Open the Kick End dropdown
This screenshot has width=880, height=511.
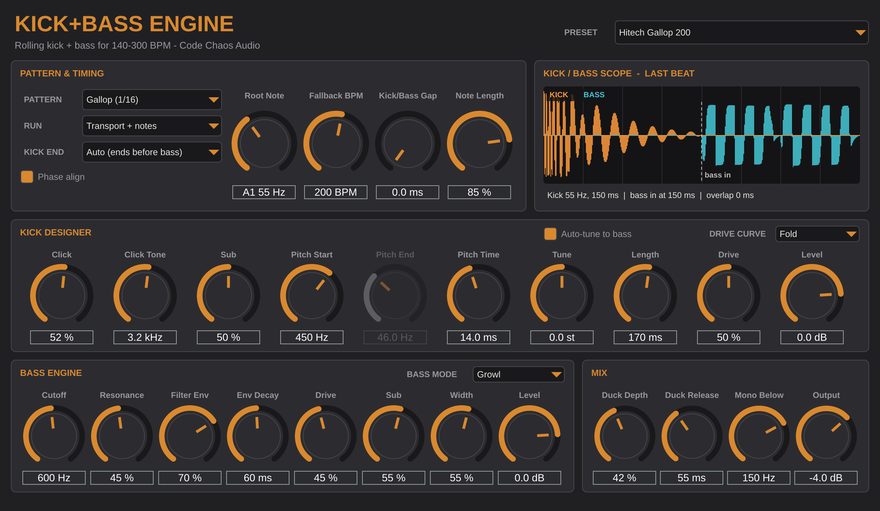[x=152, y=152]
